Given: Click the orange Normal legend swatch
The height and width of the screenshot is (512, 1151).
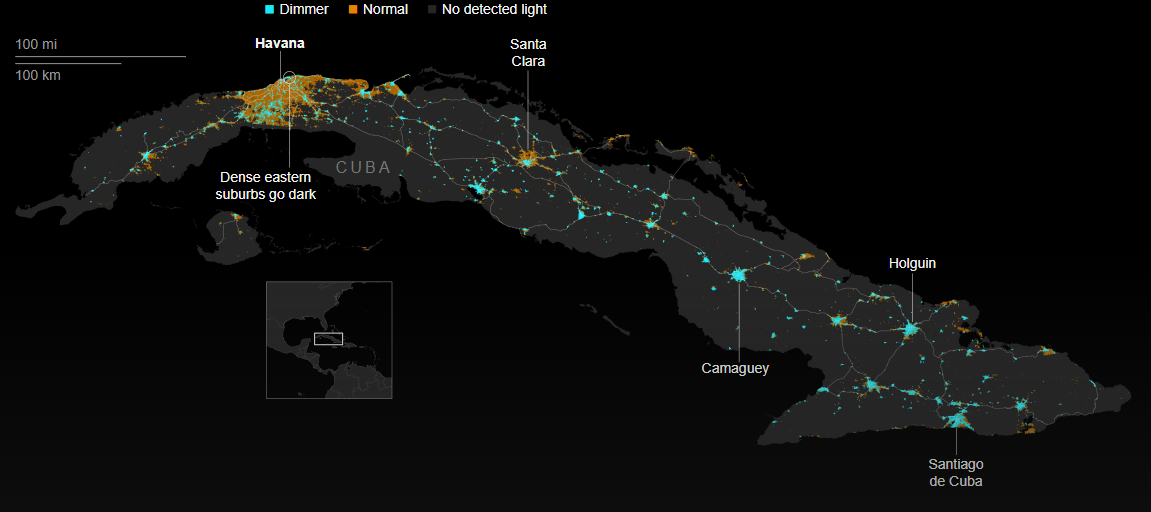Looking at the screenshot, I should [353, 9].
